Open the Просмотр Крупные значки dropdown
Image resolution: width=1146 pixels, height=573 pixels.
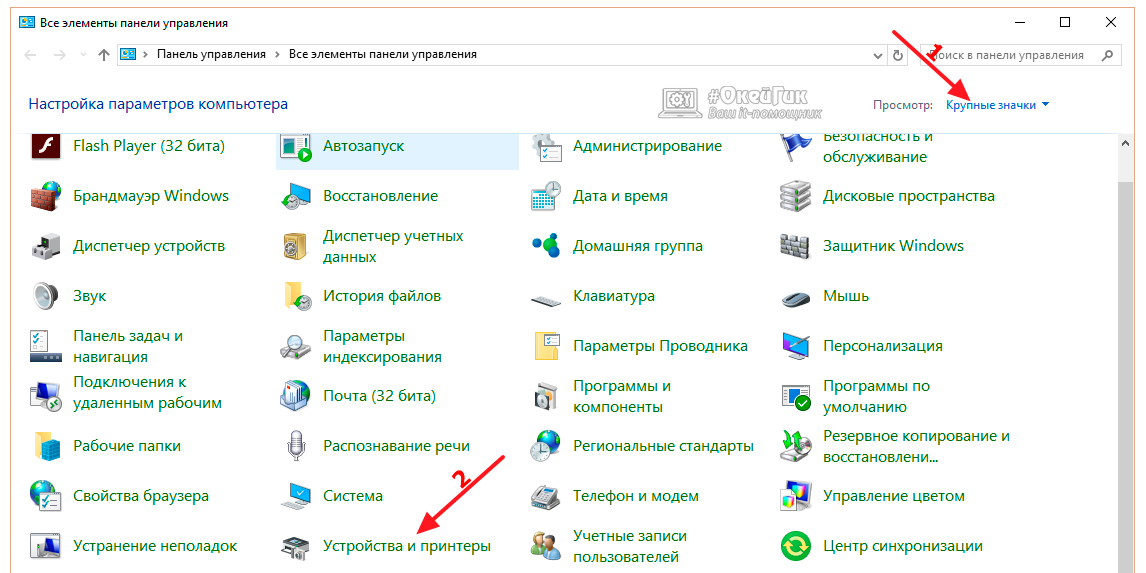[998, 105]
